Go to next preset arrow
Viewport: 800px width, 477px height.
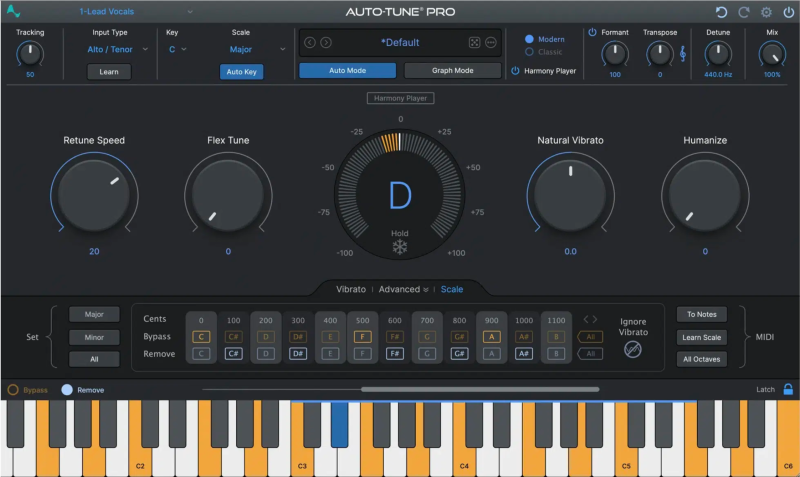pos(326,42)
